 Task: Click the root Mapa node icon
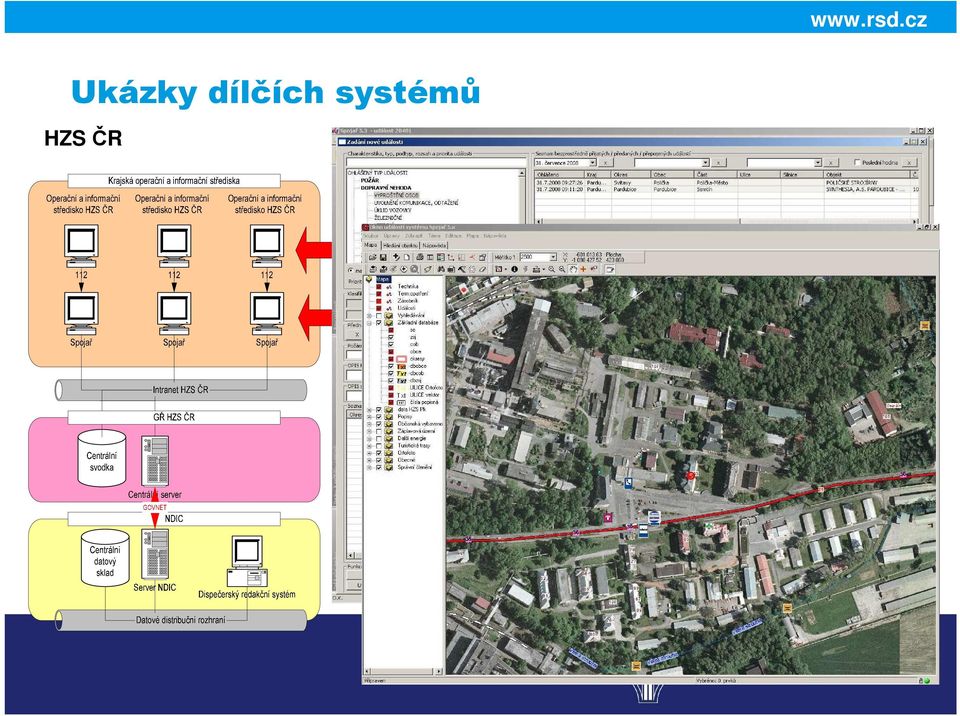(369, 279)
